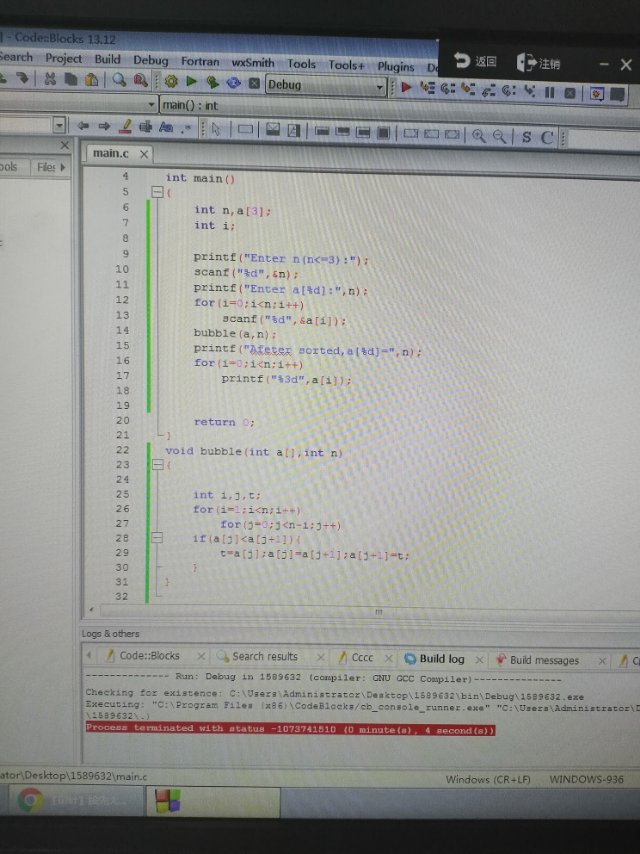Click the selection cursor tool icon
The height and width of the screenshot is (854, 640).
click(216, 129)
